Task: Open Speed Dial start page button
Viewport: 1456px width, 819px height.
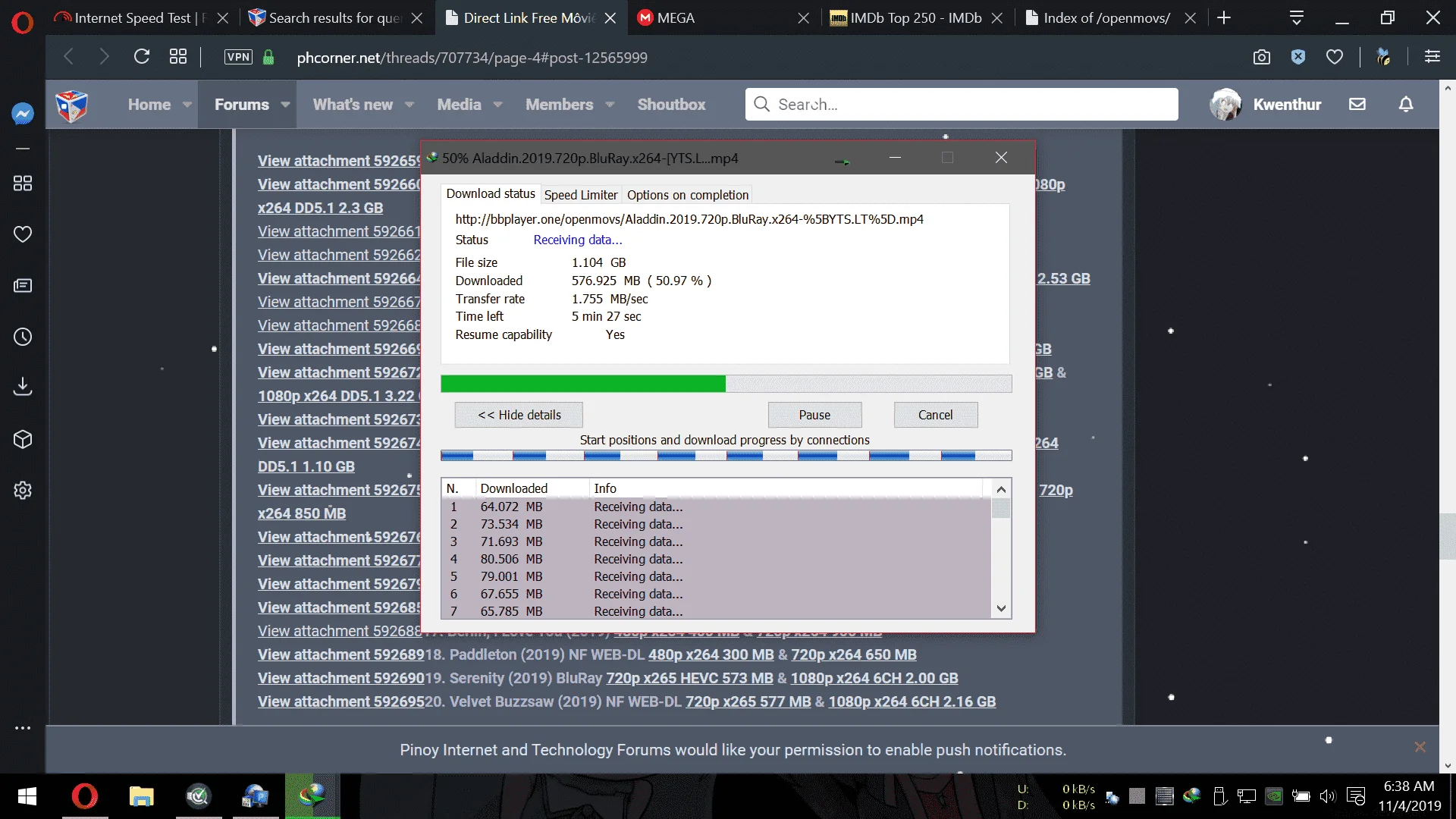Action: pos(178,57)
